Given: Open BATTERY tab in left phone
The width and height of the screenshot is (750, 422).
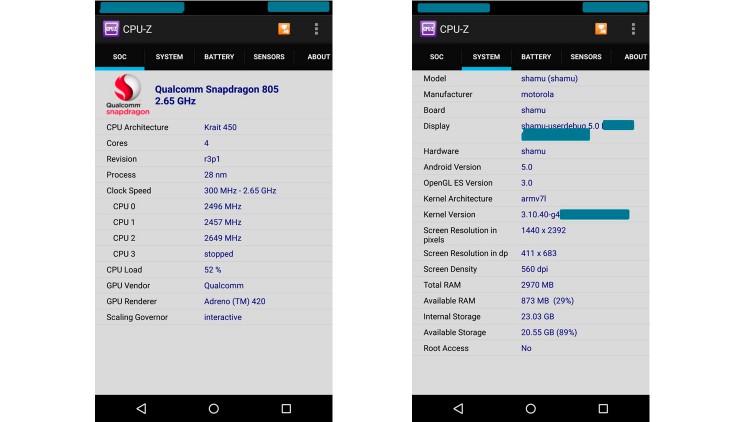Looking at the screenshot, I should coord(219,56).
